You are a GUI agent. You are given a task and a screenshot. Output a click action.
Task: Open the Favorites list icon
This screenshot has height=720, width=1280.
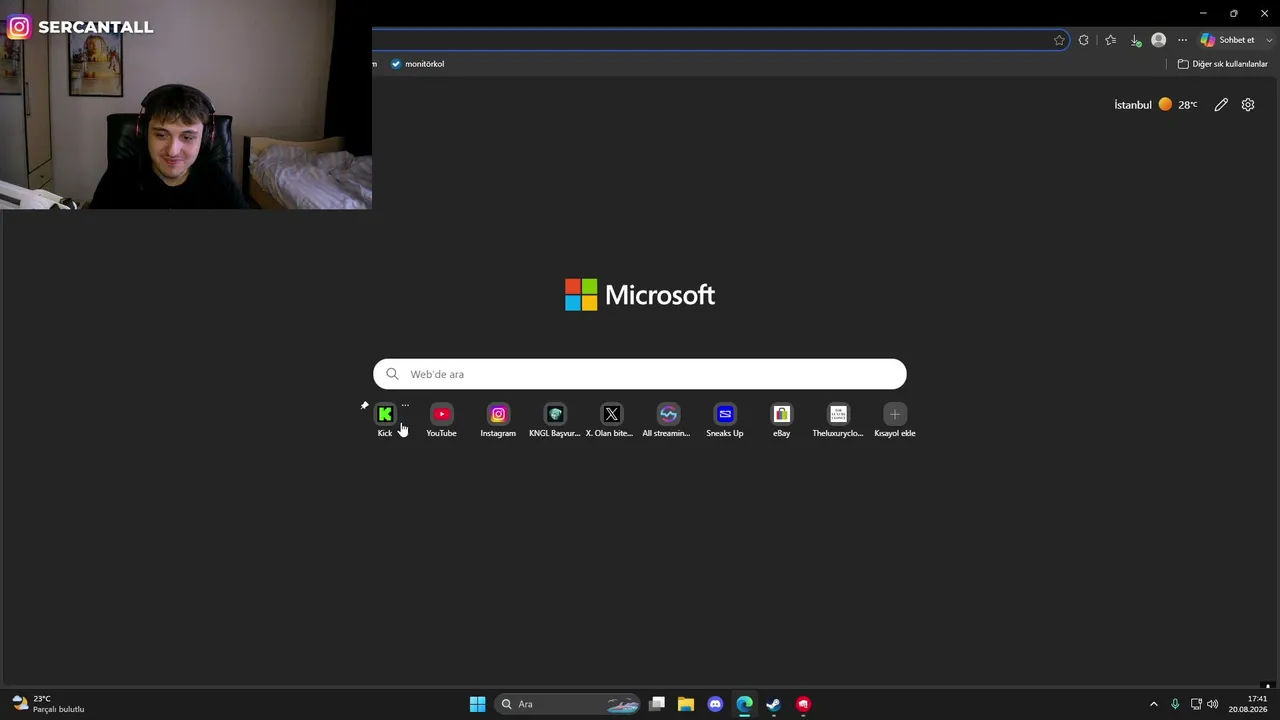(1110, 40)
